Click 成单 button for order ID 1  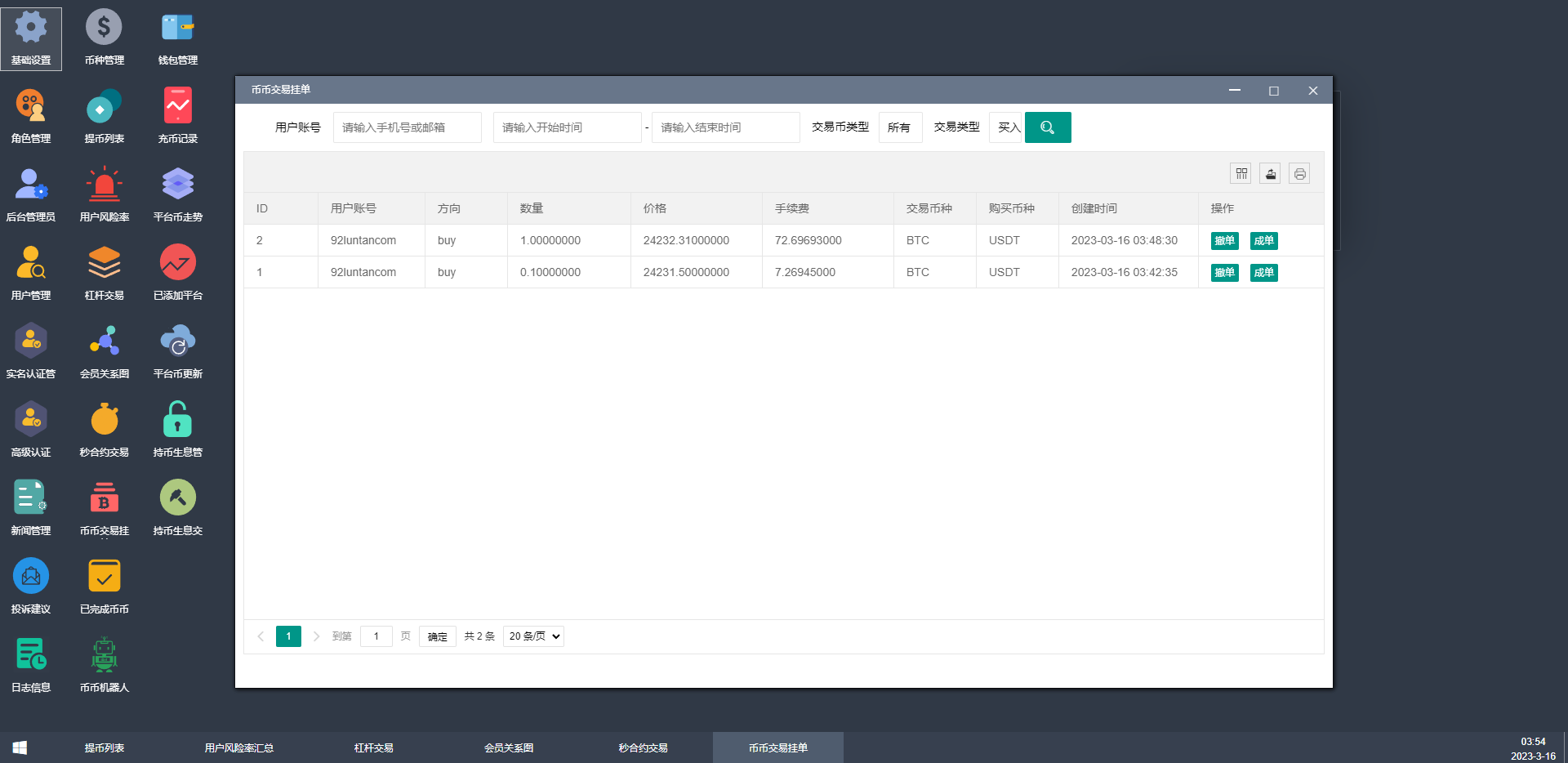click(1263, 273)
